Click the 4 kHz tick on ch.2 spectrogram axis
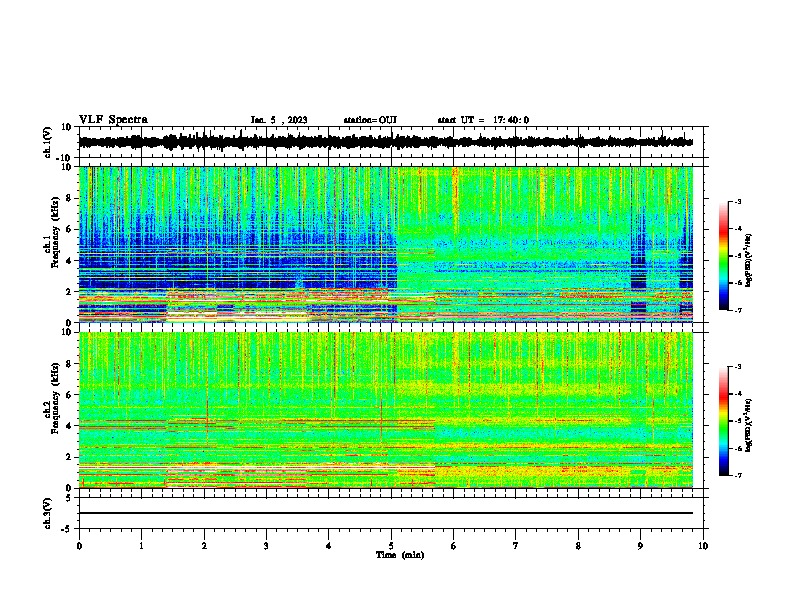Viewport: 792px width, 612px height. click(x=69, y=426)
